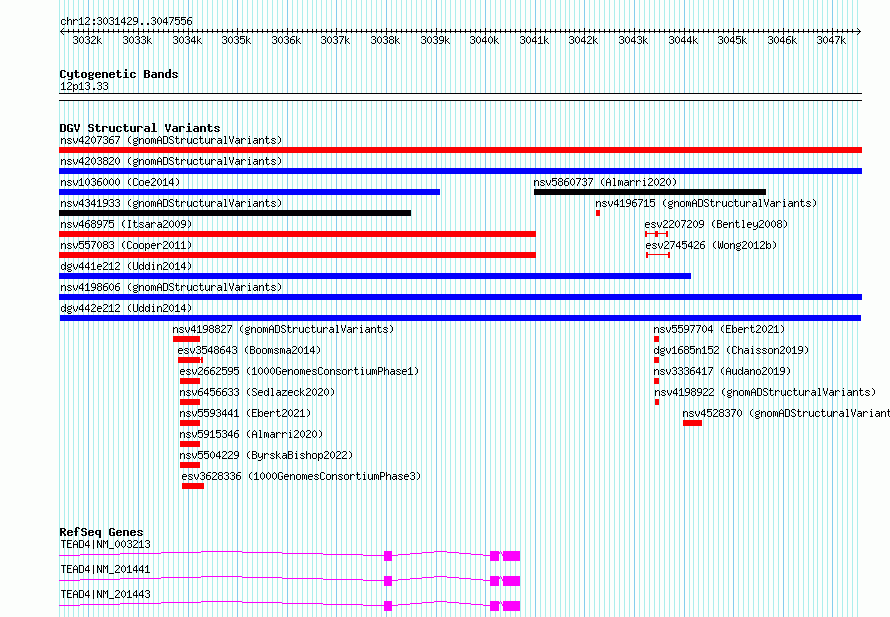Open nsv4198922 gnomAD variant label
The image size is (890, 617).
pyautogui.click(x=765, y=392)
